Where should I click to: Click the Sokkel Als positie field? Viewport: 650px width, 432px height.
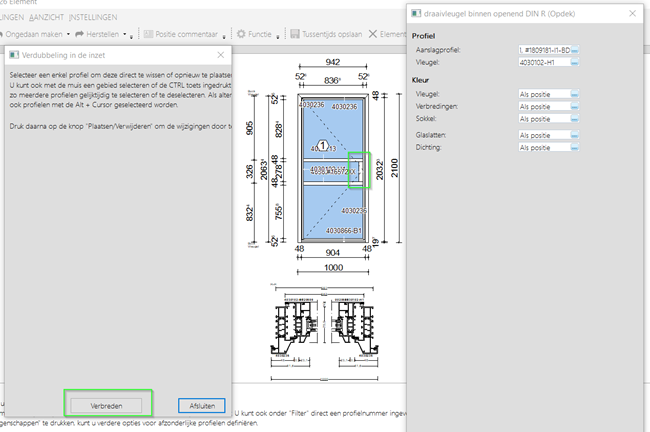(544, 119)
